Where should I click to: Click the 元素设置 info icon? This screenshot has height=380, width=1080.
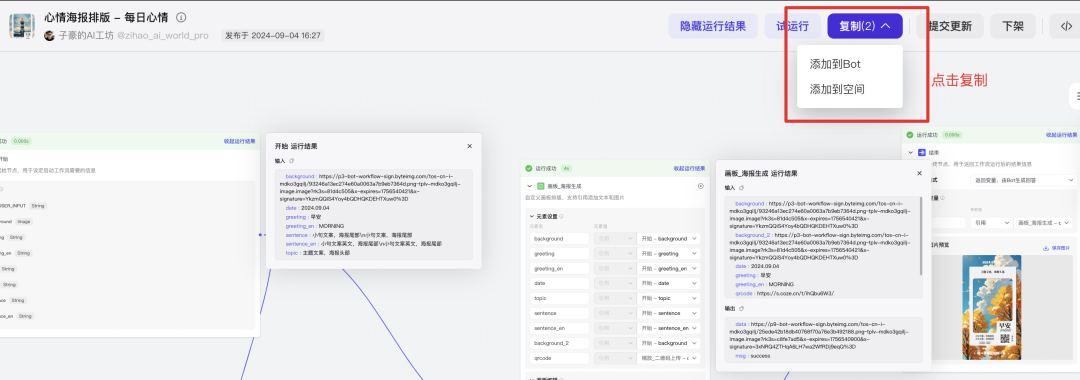(x=561, y=216)
